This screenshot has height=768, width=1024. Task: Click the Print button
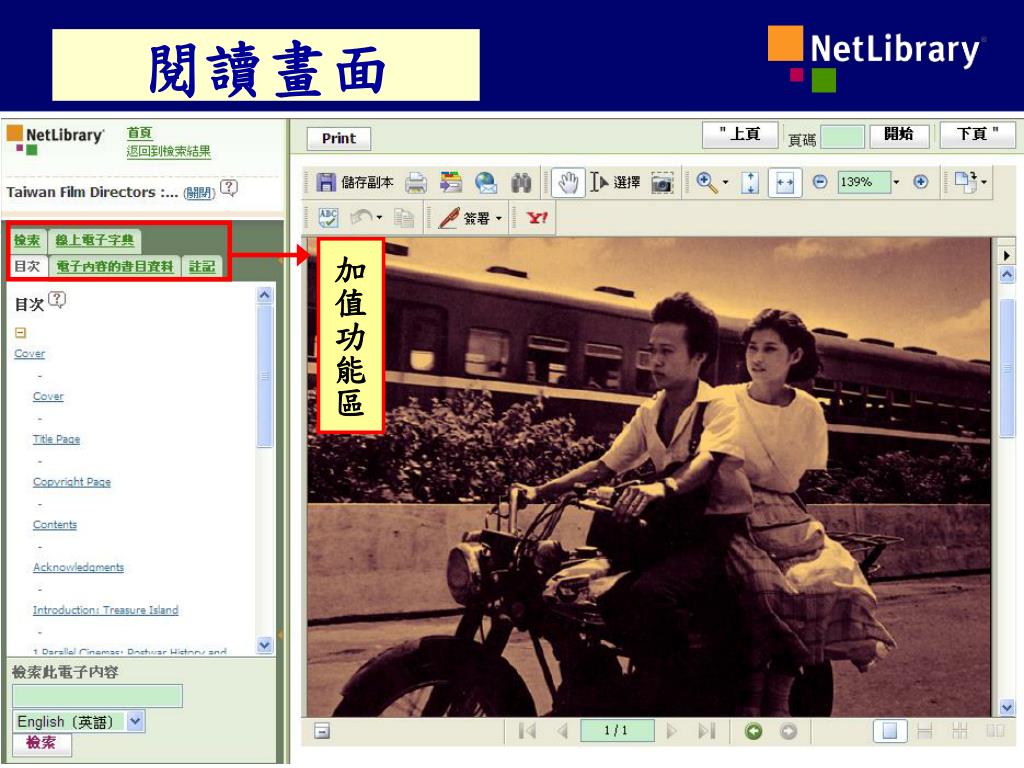[339, 138]
